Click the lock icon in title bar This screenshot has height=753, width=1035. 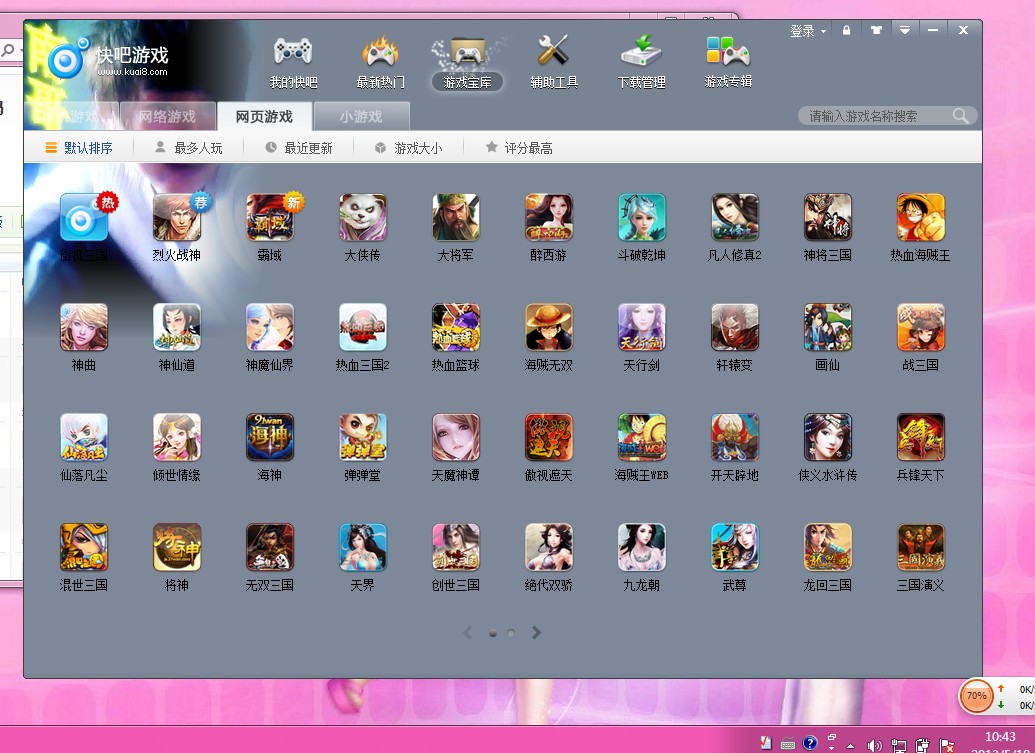847,31
